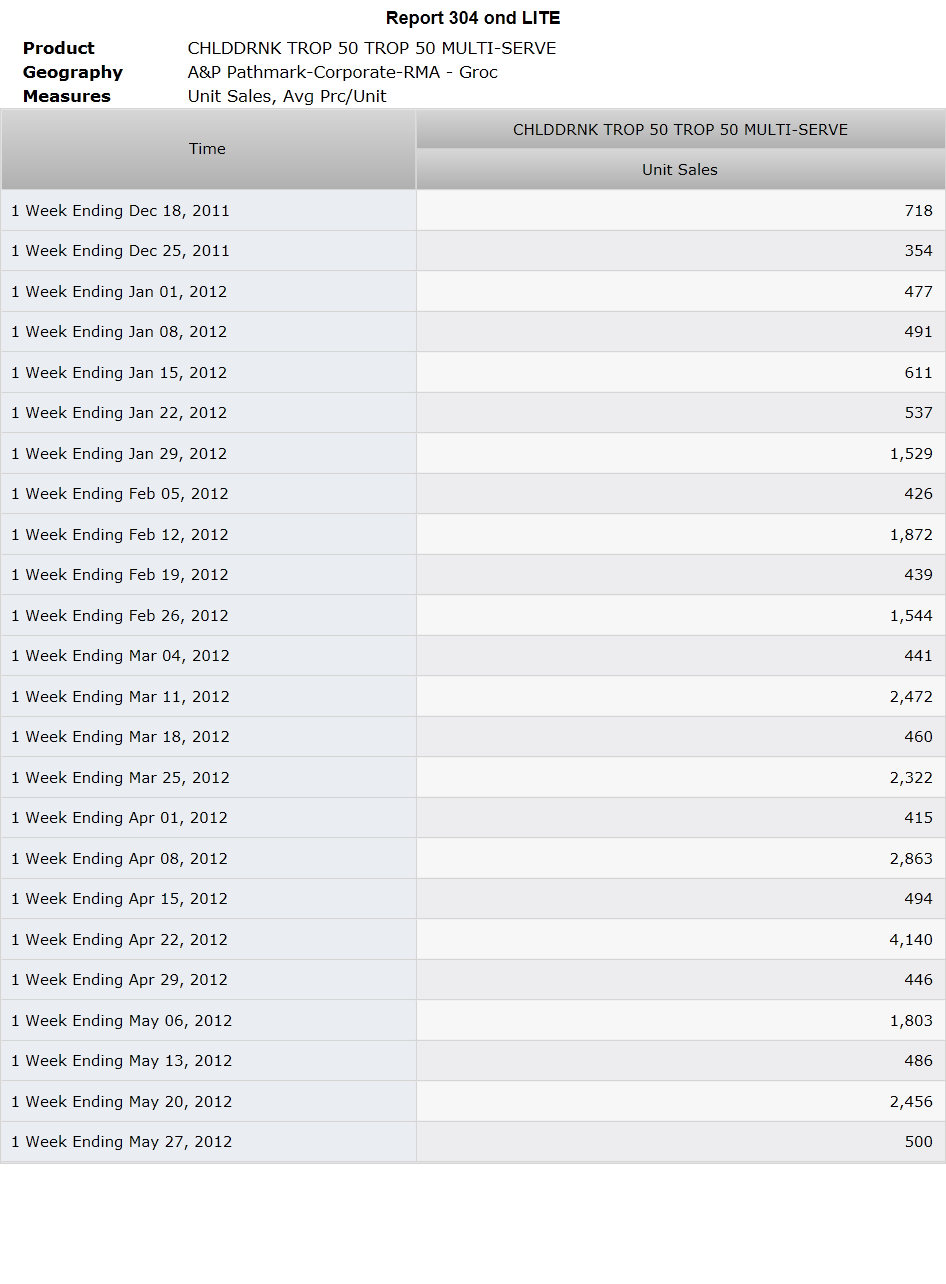Click the 1 Week Ending Feb 12, 2012 label
The image size is (946, 1284).
120,535
